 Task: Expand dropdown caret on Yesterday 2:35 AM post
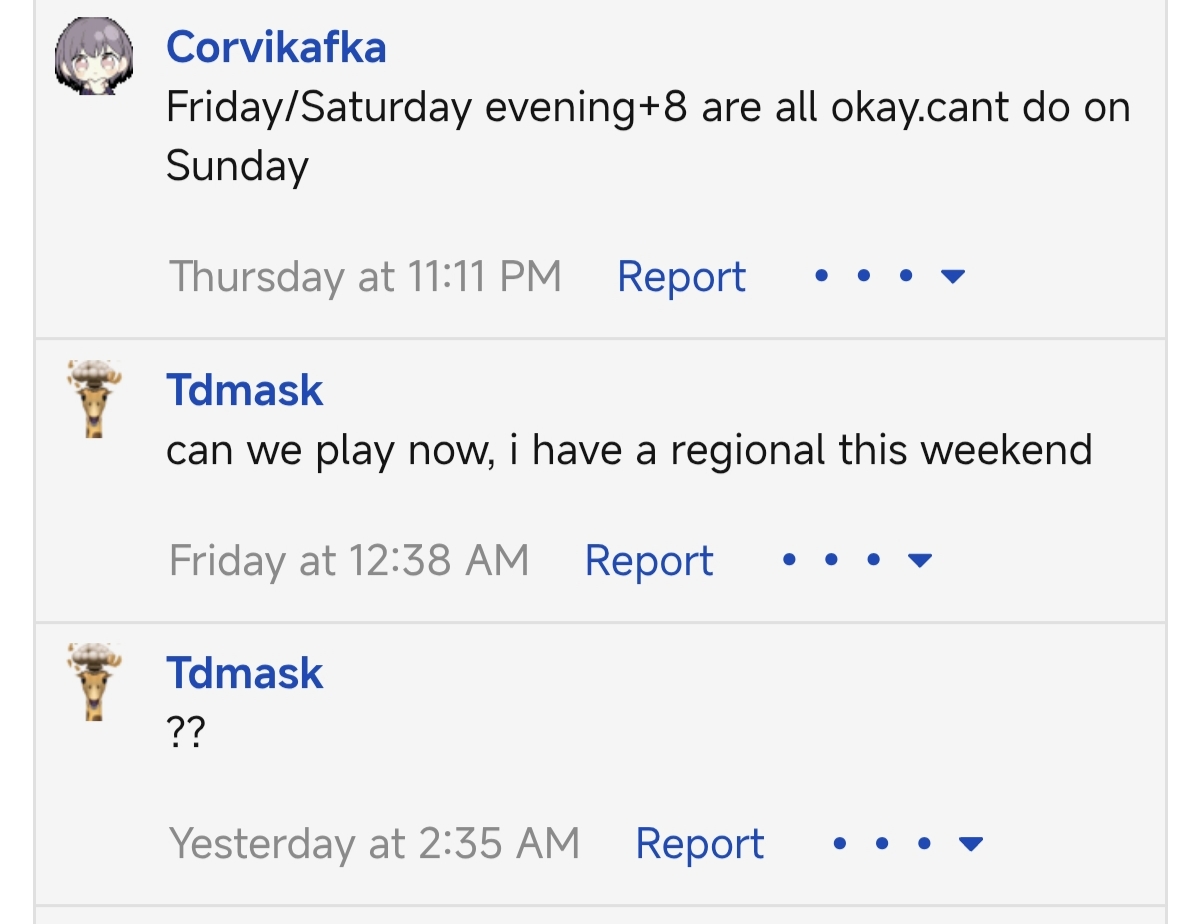(969, 845)
